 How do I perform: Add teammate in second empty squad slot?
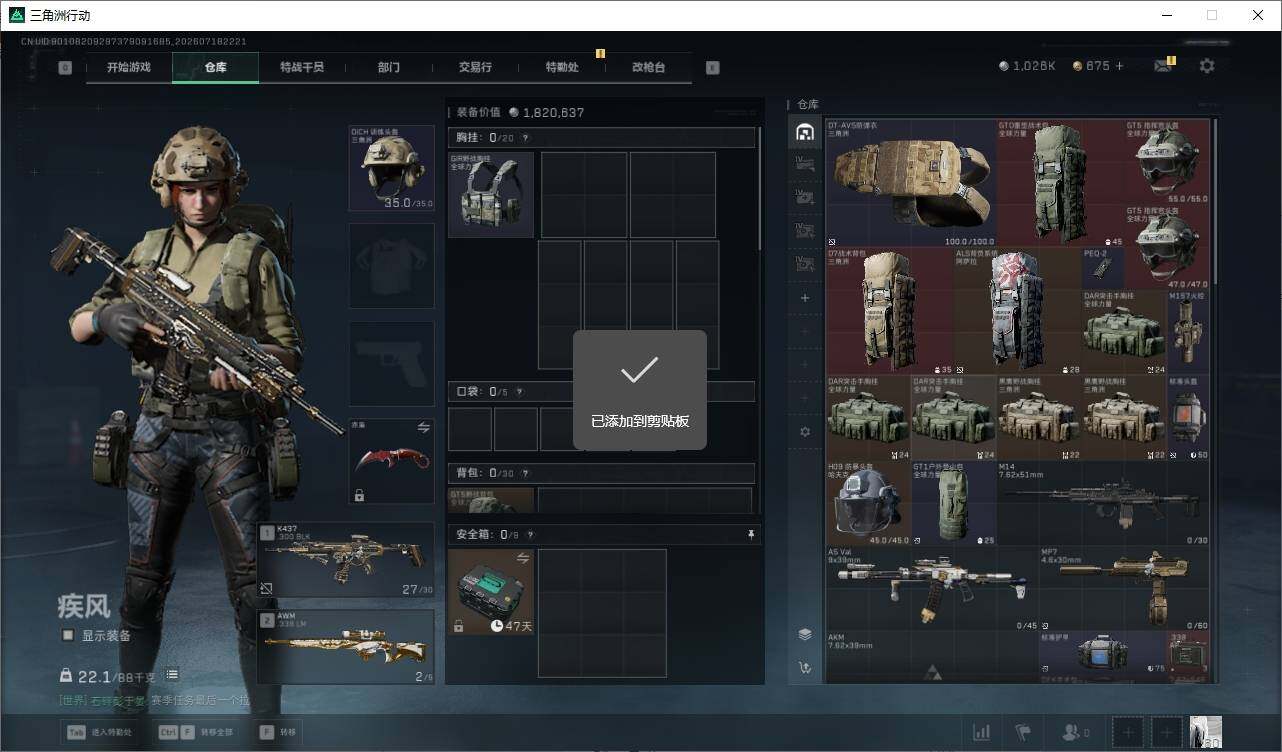[1166, 732]
